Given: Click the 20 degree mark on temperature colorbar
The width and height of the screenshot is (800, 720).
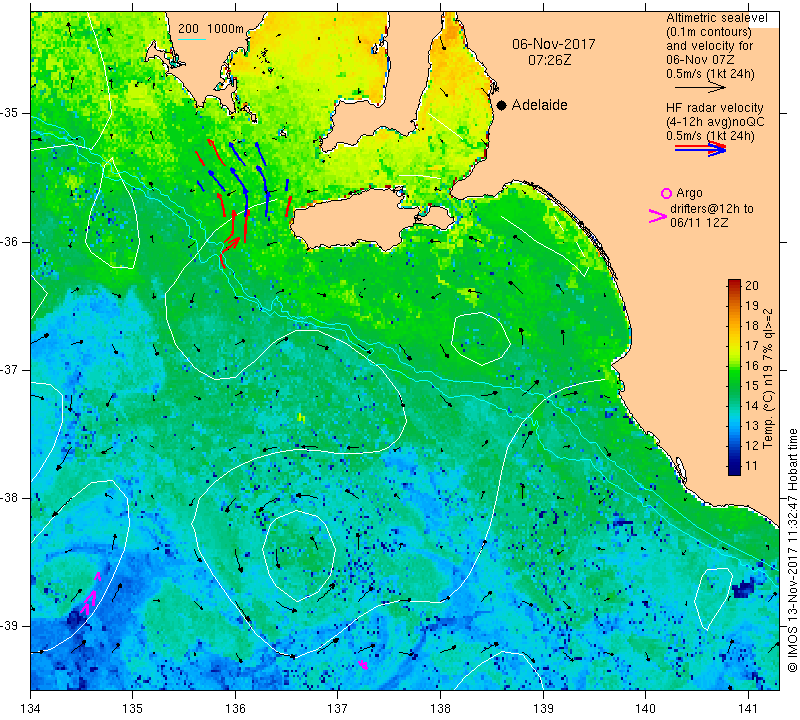Looking at the screenshot, I should click(x=752, y=285).
